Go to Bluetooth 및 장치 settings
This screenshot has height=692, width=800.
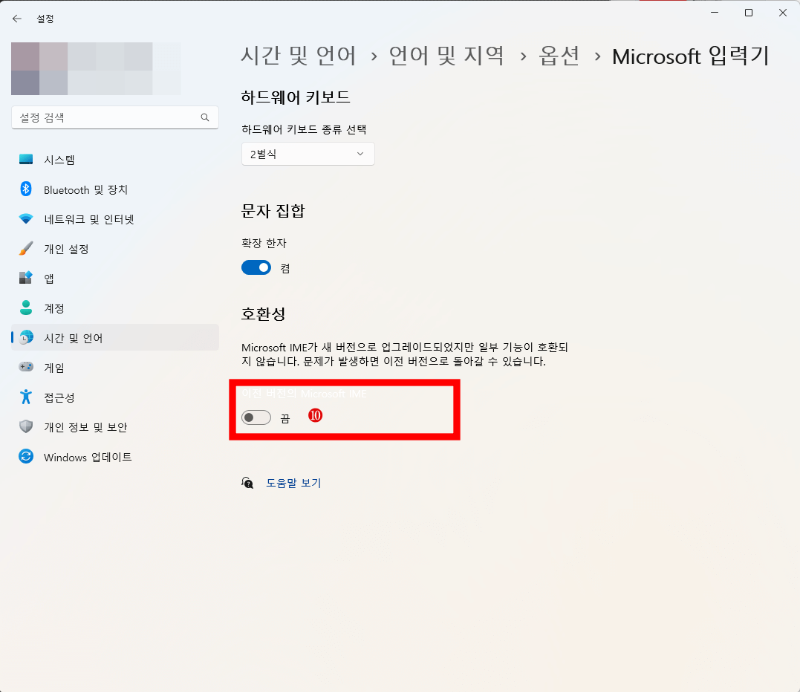point(115,189)
